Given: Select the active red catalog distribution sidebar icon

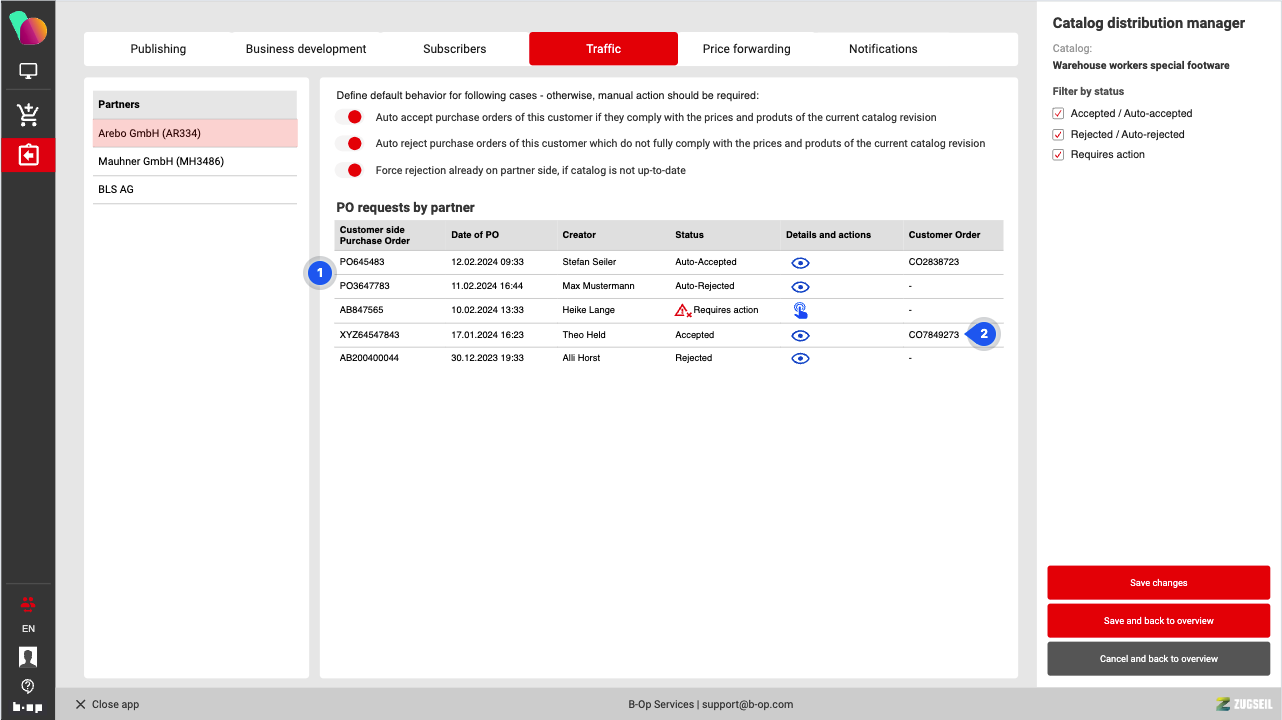Looking at the screenshot, I should pos(28,155).
